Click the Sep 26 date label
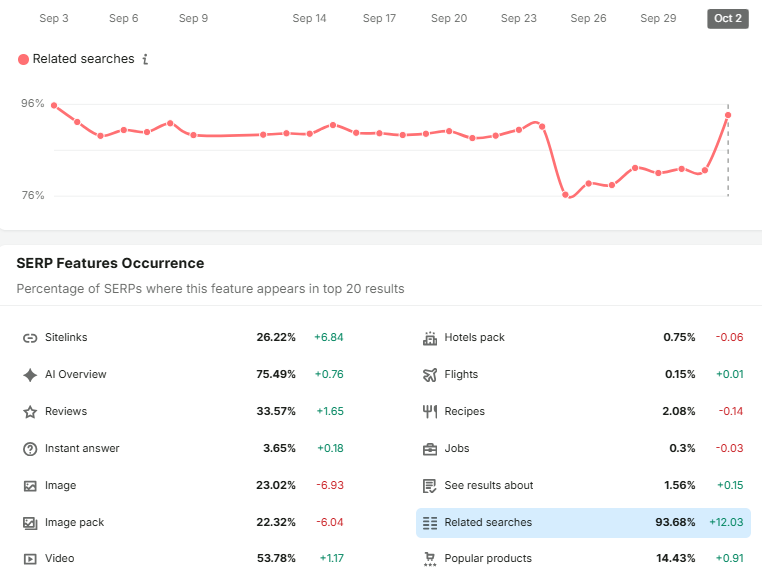The image size is (762, 575). (588, 18)
